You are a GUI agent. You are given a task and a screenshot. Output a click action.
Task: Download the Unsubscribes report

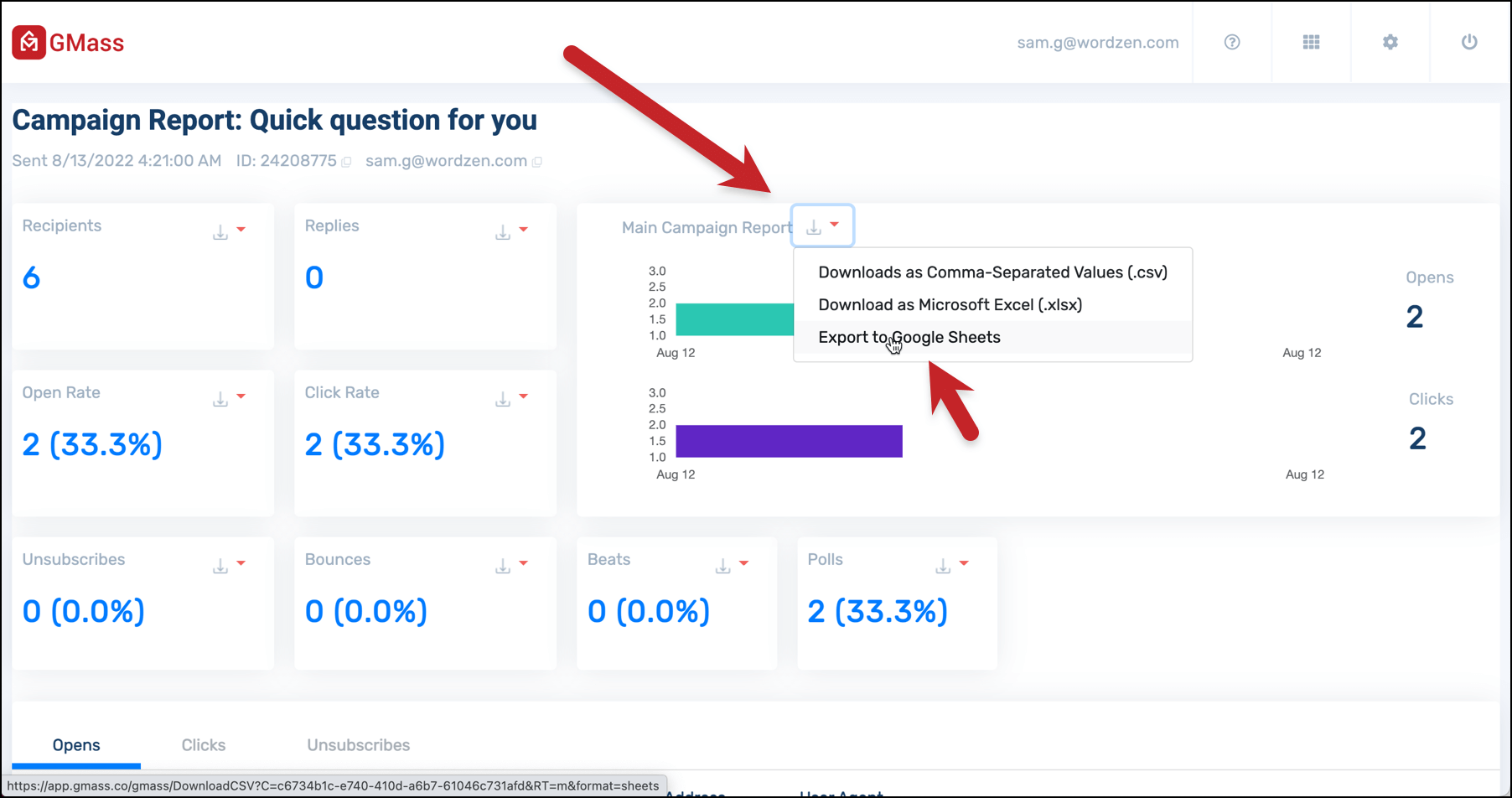(x=220, y=566)
